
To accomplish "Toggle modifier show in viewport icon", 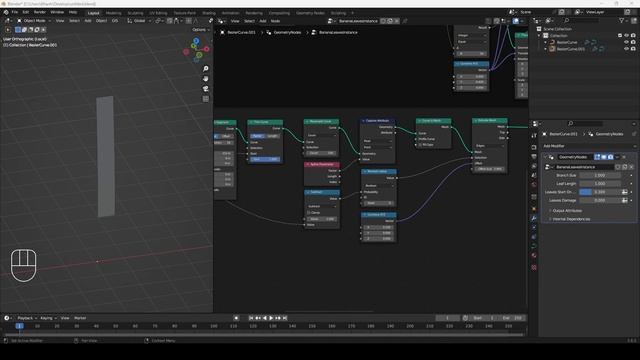I will pyautogui.click(x=604, y=157).
